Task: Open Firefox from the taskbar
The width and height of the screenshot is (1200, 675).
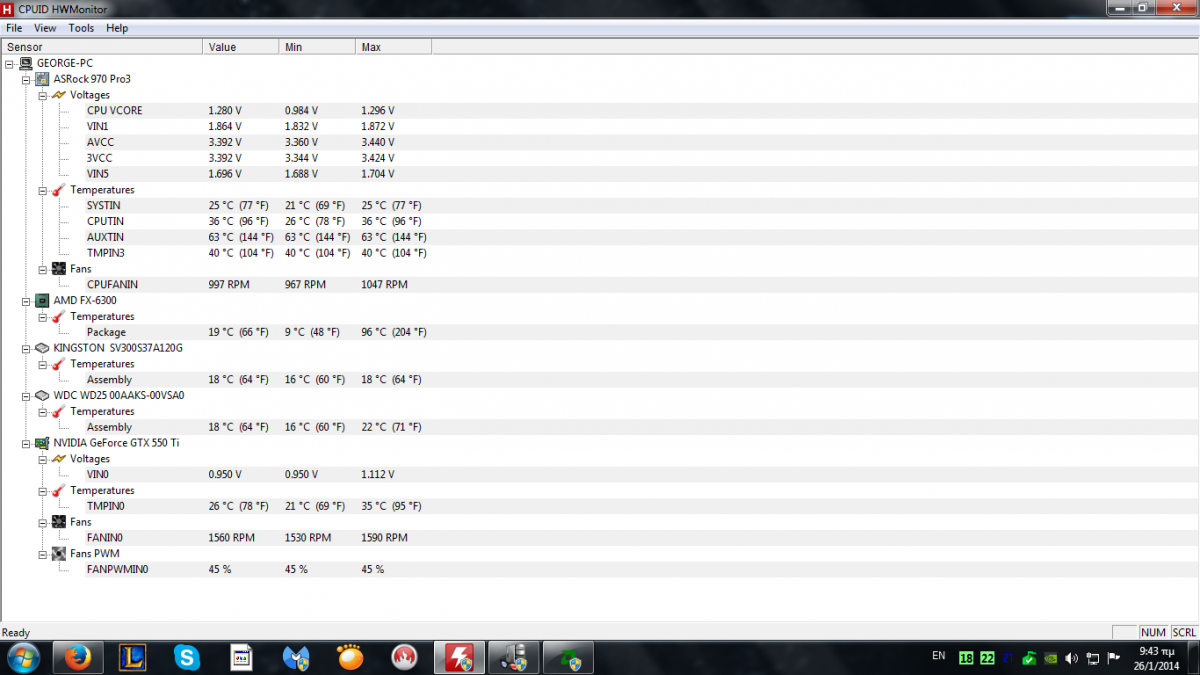Action: 77,657
